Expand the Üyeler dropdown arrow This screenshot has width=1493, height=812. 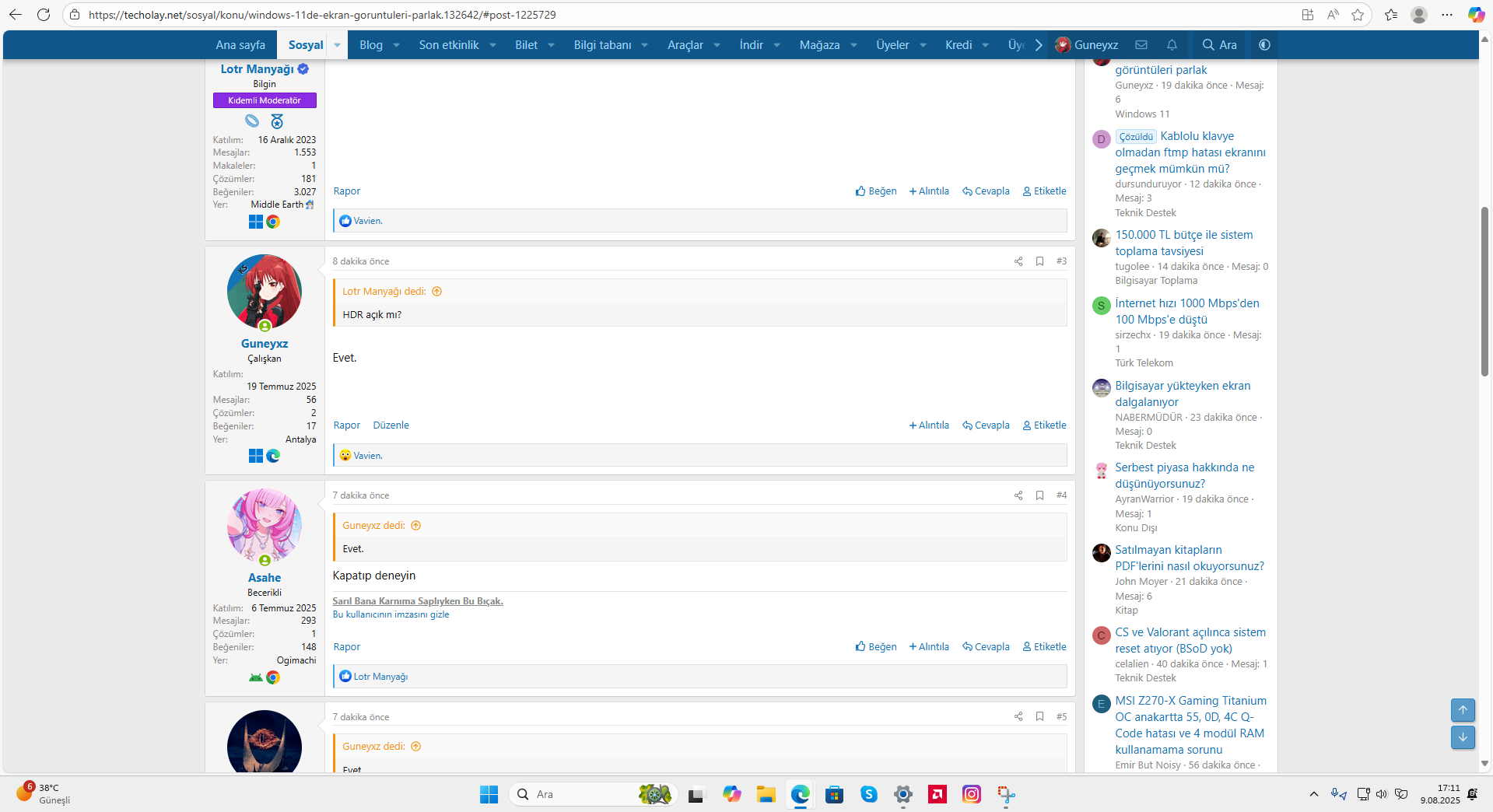[x=923, y=45]
